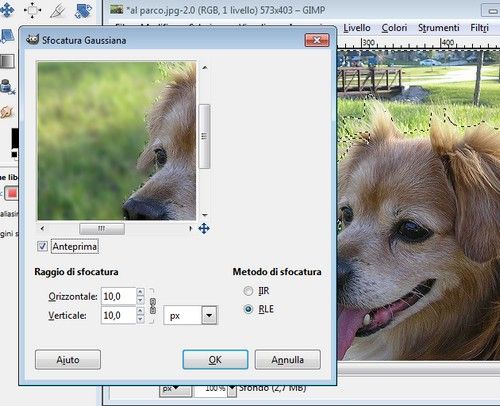
Task: Confirm blur with OK button
Action: (x=215, y=360)
